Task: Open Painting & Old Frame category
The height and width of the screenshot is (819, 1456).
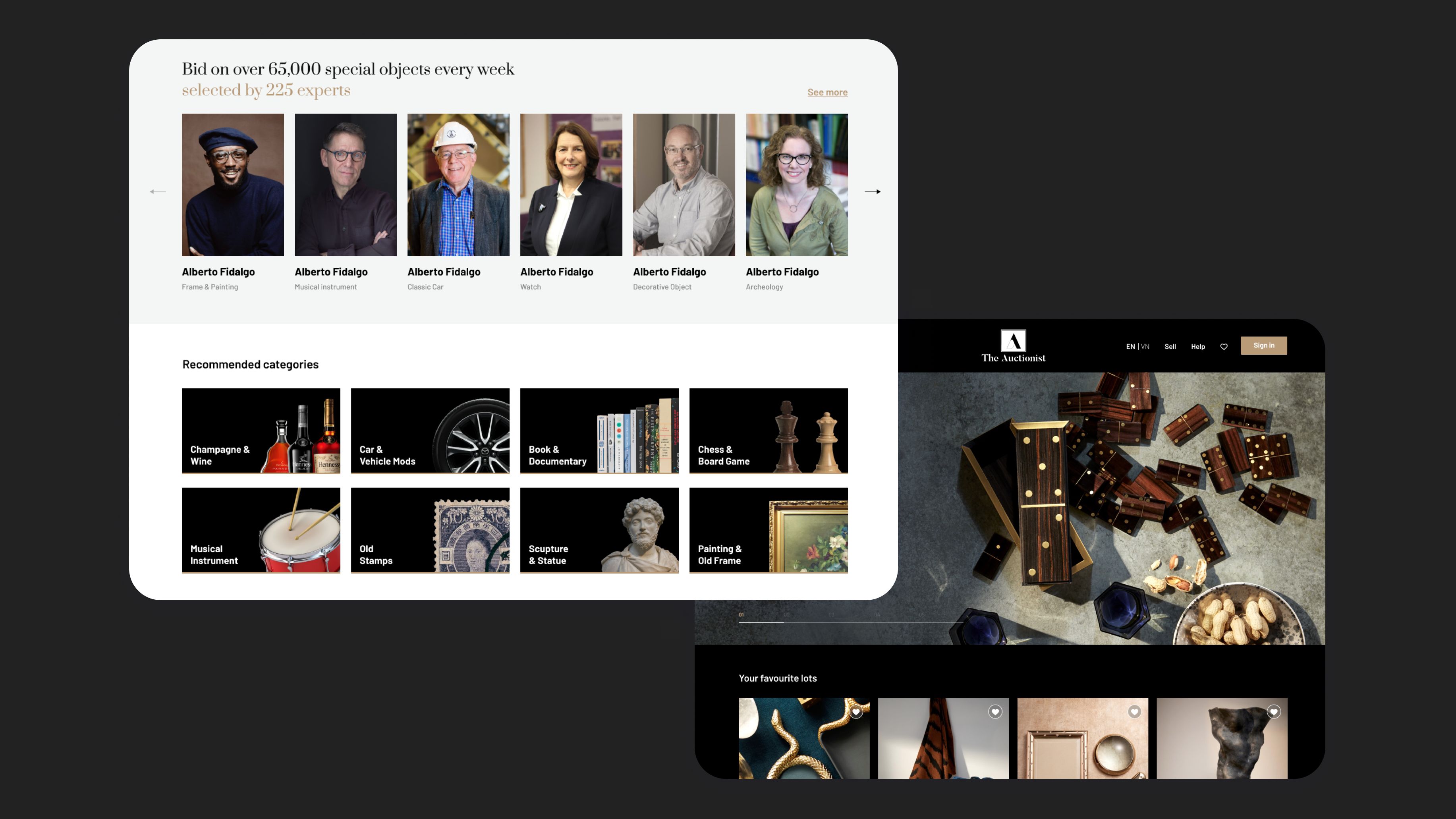Action: (768, 530)
